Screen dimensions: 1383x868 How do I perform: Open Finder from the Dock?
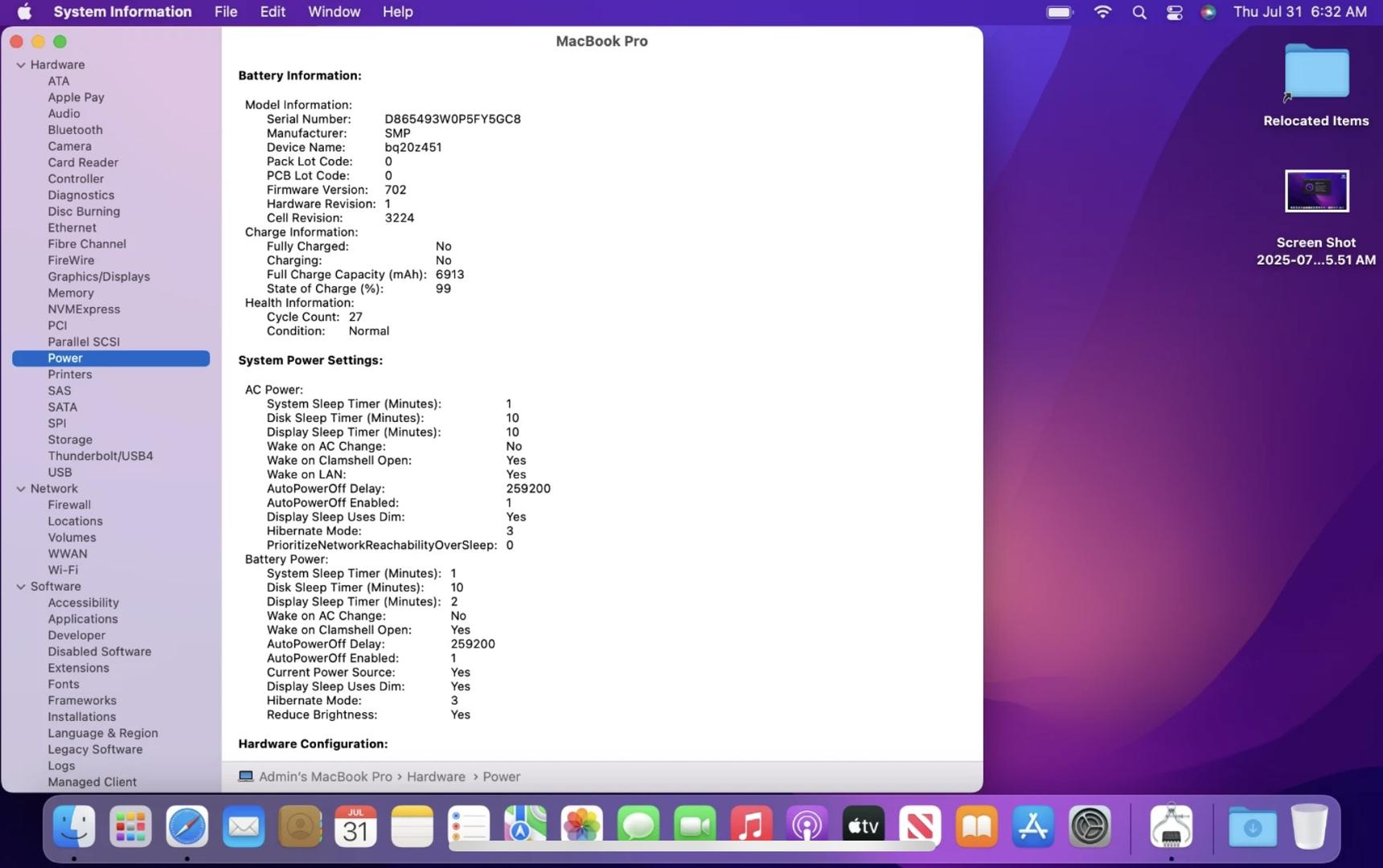point(74,826)
